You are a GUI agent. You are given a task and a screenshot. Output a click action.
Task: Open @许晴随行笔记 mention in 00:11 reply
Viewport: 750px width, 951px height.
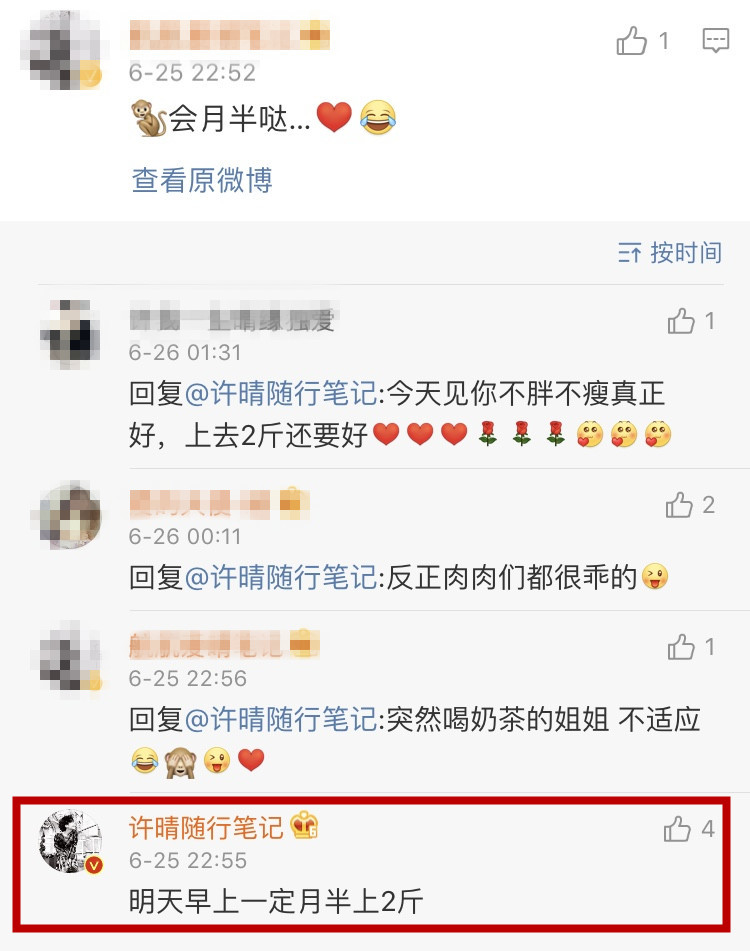tap(281, 577)
